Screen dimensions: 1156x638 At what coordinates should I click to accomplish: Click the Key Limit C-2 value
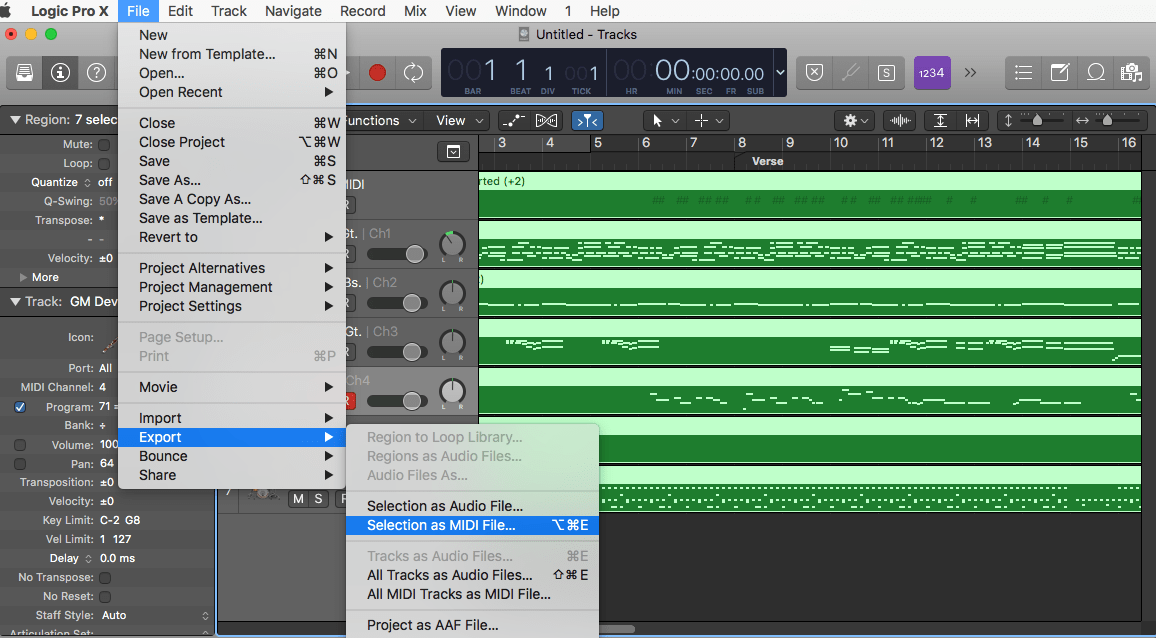[x=110, y=520]
